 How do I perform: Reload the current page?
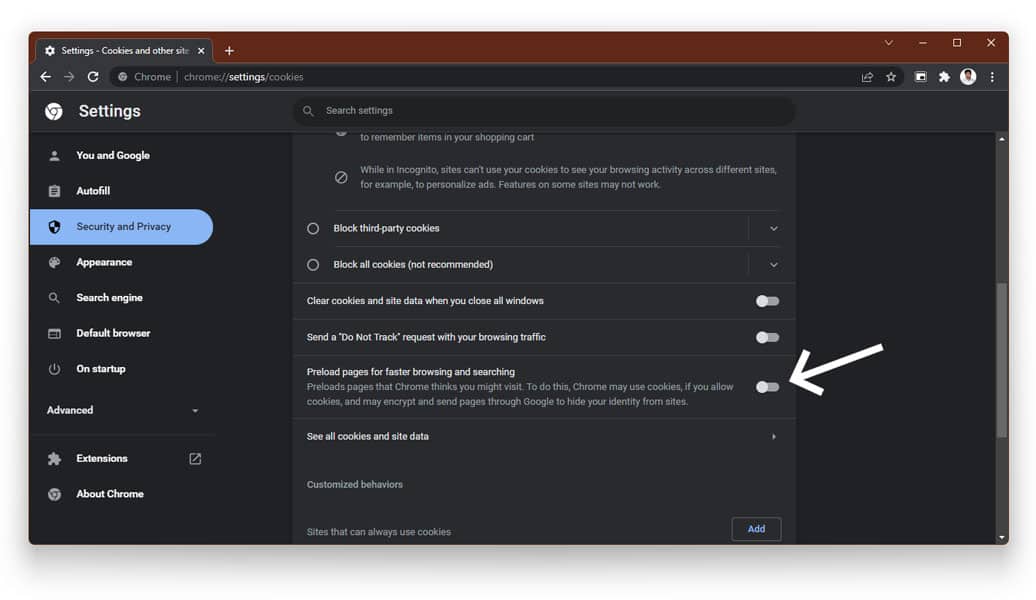[93, 77]
